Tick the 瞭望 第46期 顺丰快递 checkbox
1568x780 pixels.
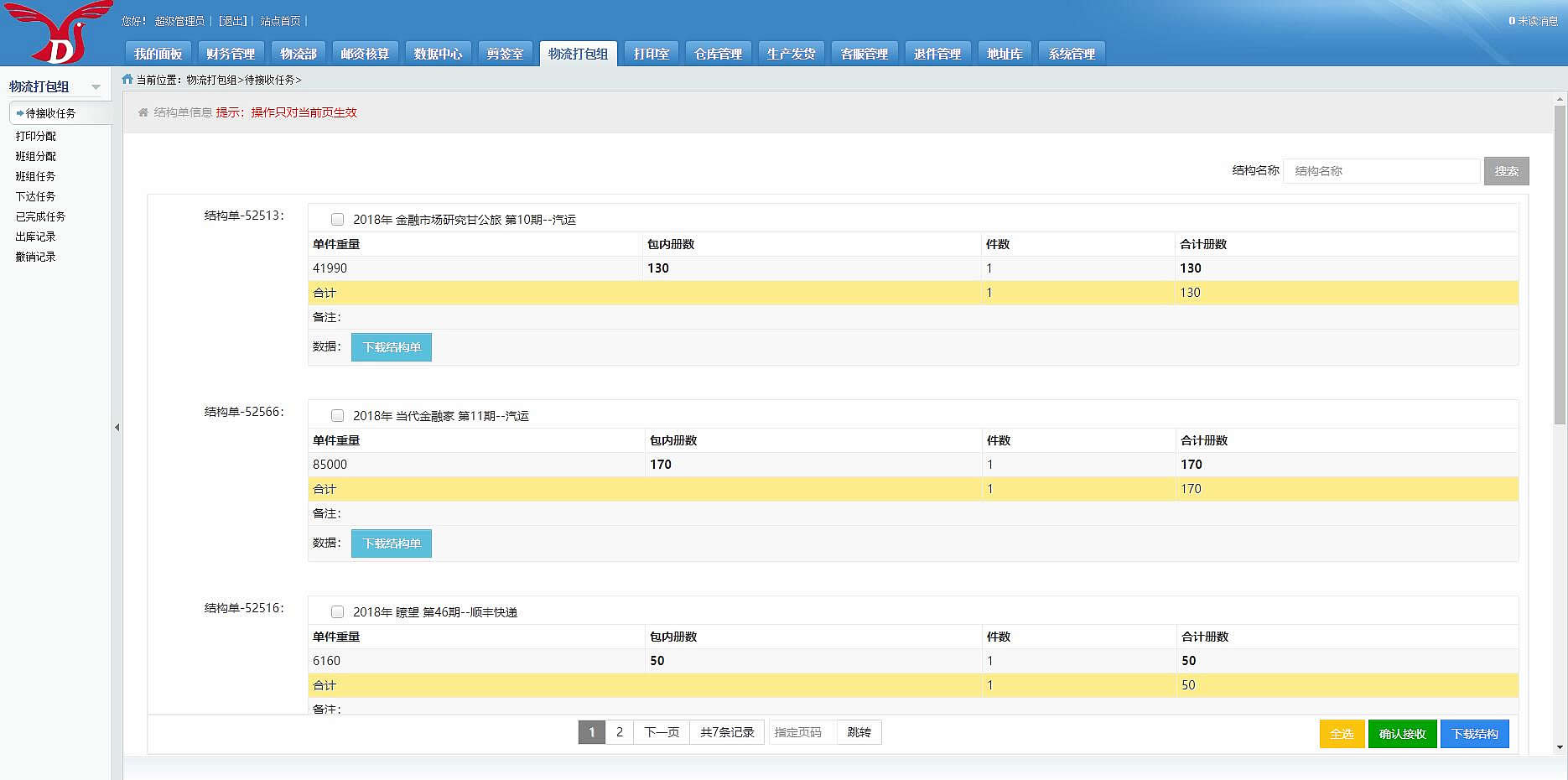(x=337, y=612)
